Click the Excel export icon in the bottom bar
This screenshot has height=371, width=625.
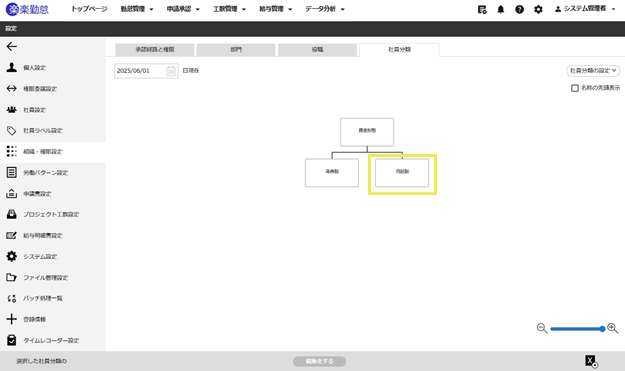(591, 361)
